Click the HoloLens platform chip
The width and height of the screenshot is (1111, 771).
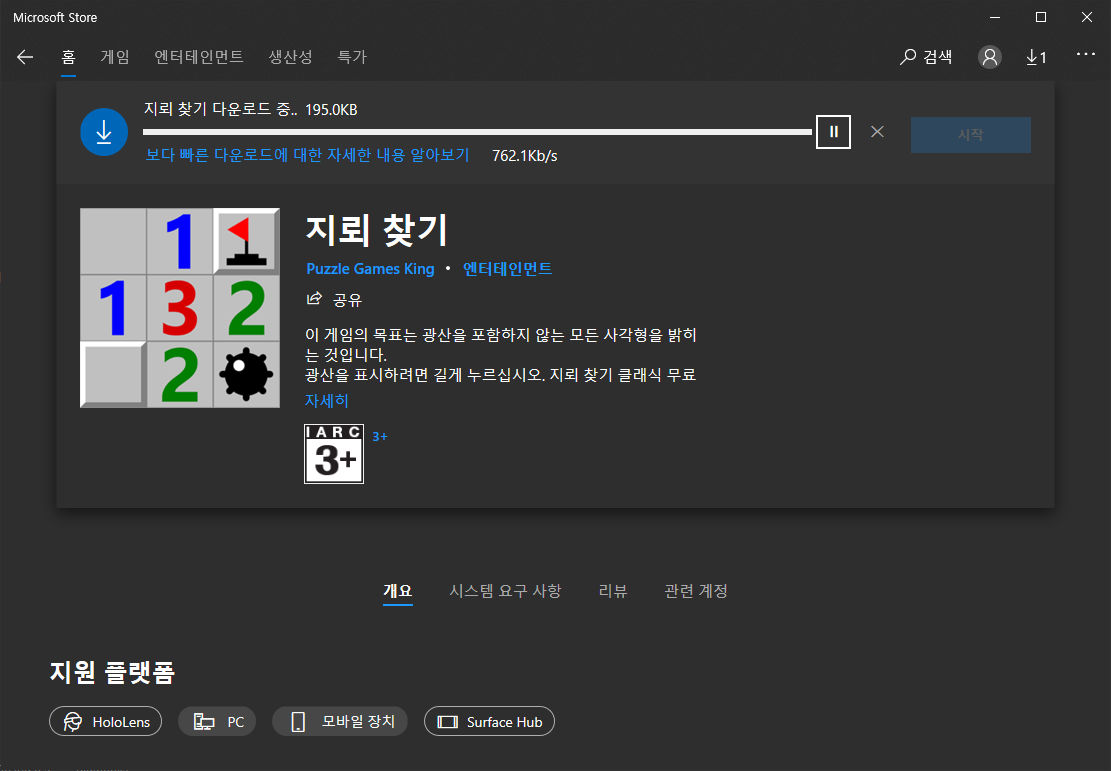[106, 721]
